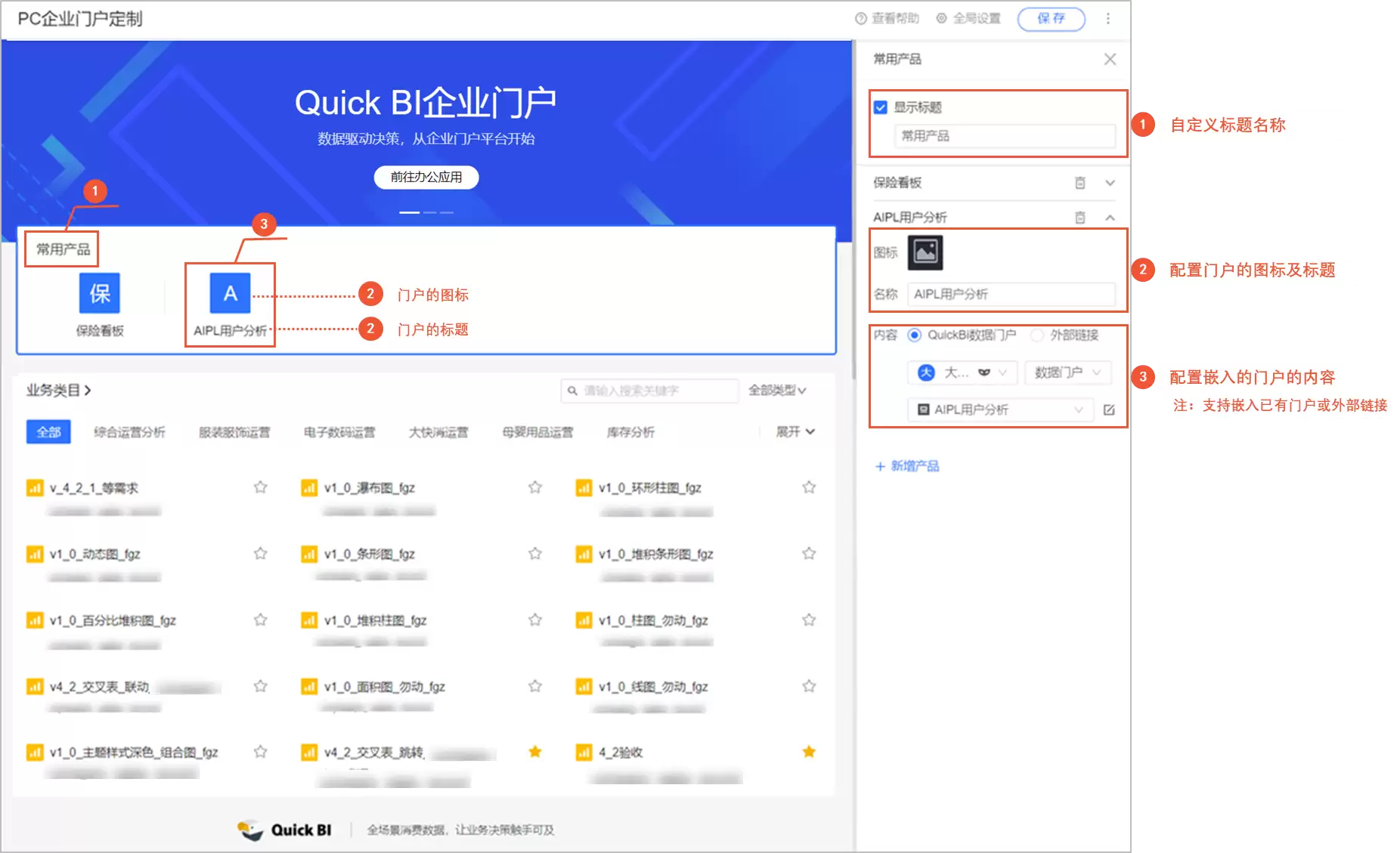This screenshot has width=1400, height=853.
Task: Switch to the 综合运营分析 tab
Action: (129, 432)
